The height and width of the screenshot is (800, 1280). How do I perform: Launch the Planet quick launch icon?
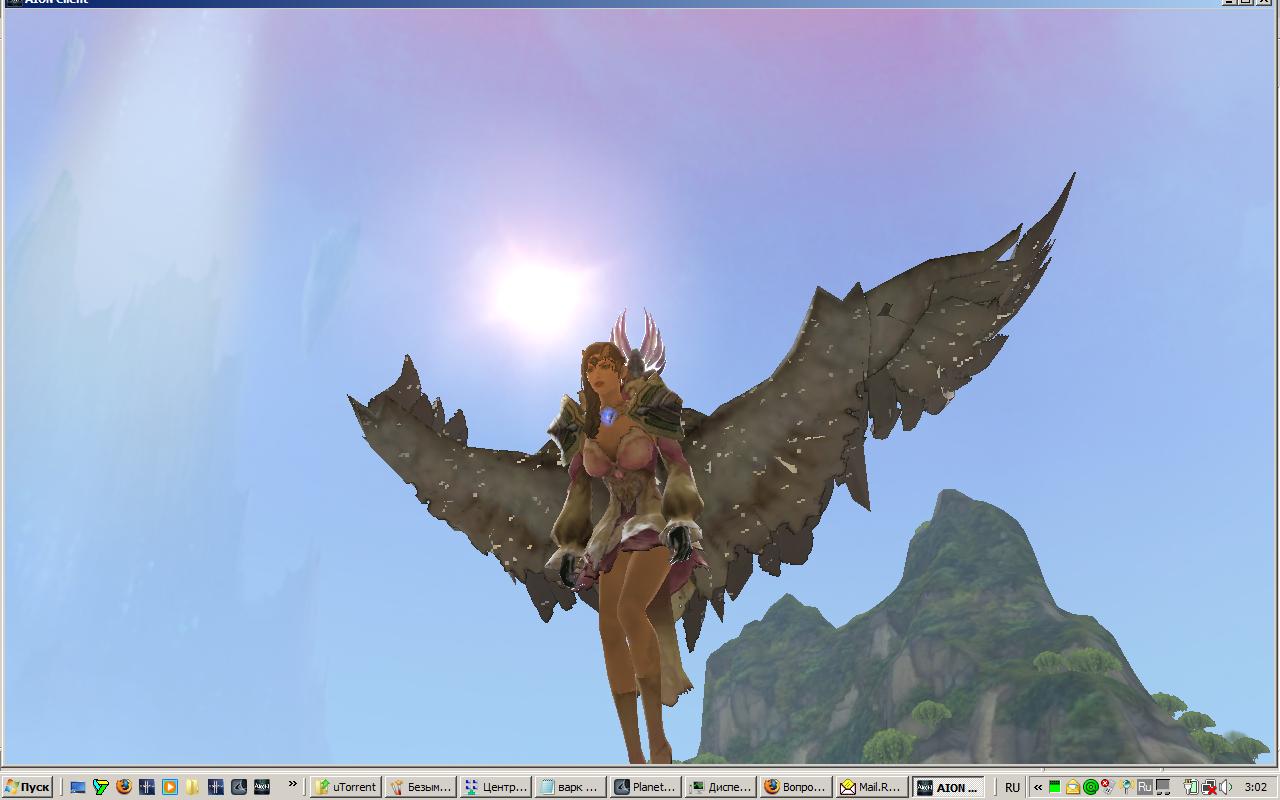[239, 787]
